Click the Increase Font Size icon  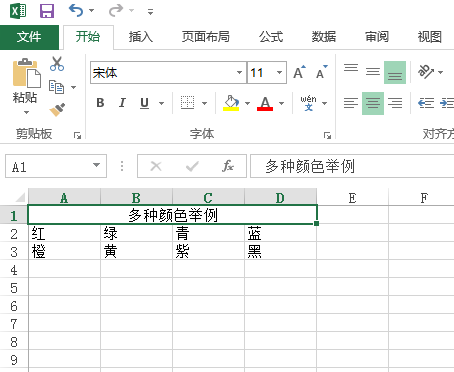299,72
